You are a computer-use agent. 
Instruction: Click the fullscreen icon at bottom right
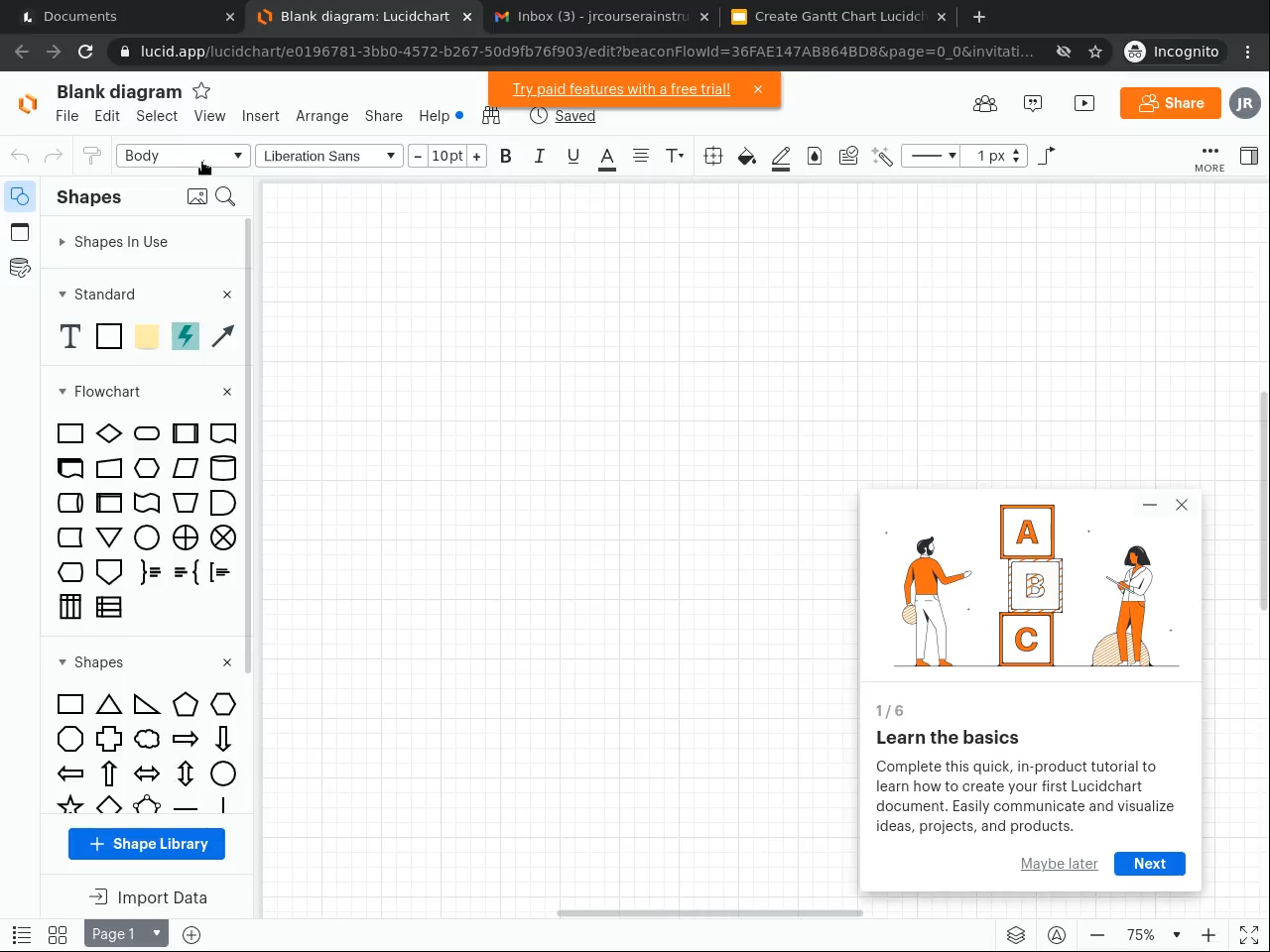pyautogui.click(x=1249, y=934)
